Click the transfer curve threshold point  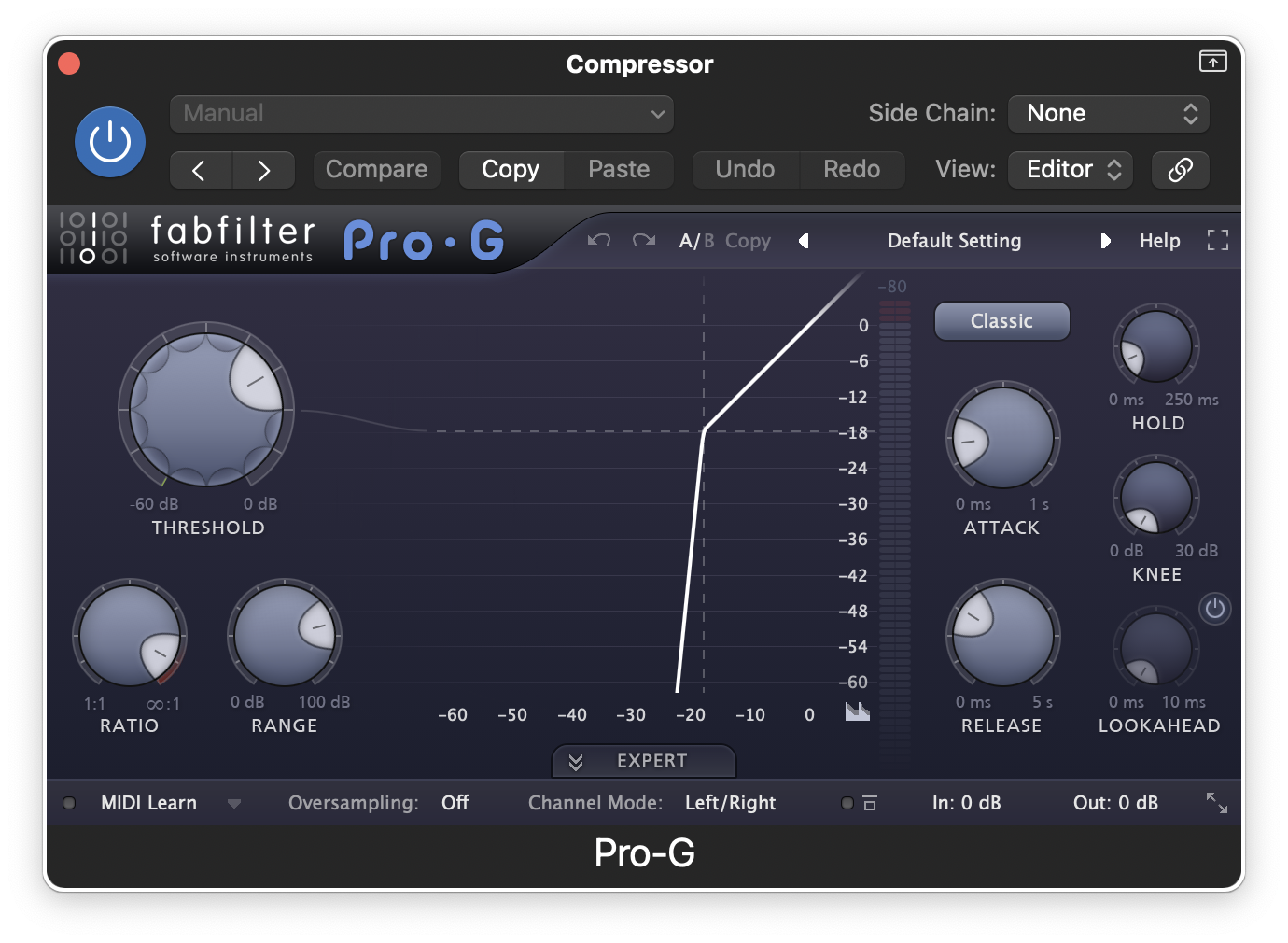point(704,430)
